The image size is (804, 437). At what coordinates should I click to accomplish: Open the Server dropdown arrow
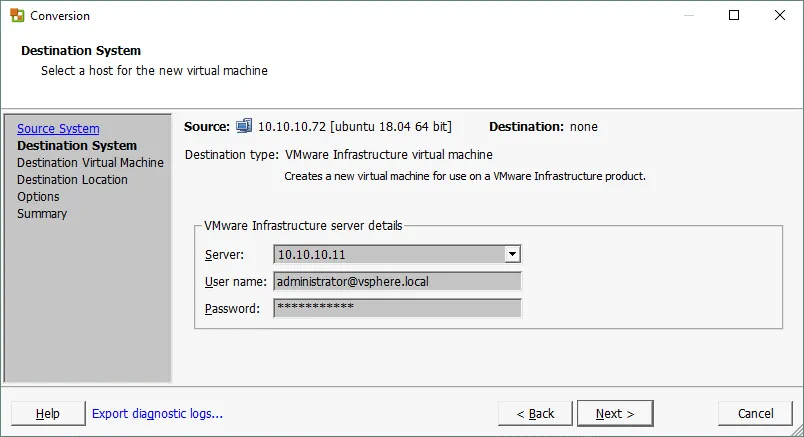pyautogui.click(x=512, y=254)
